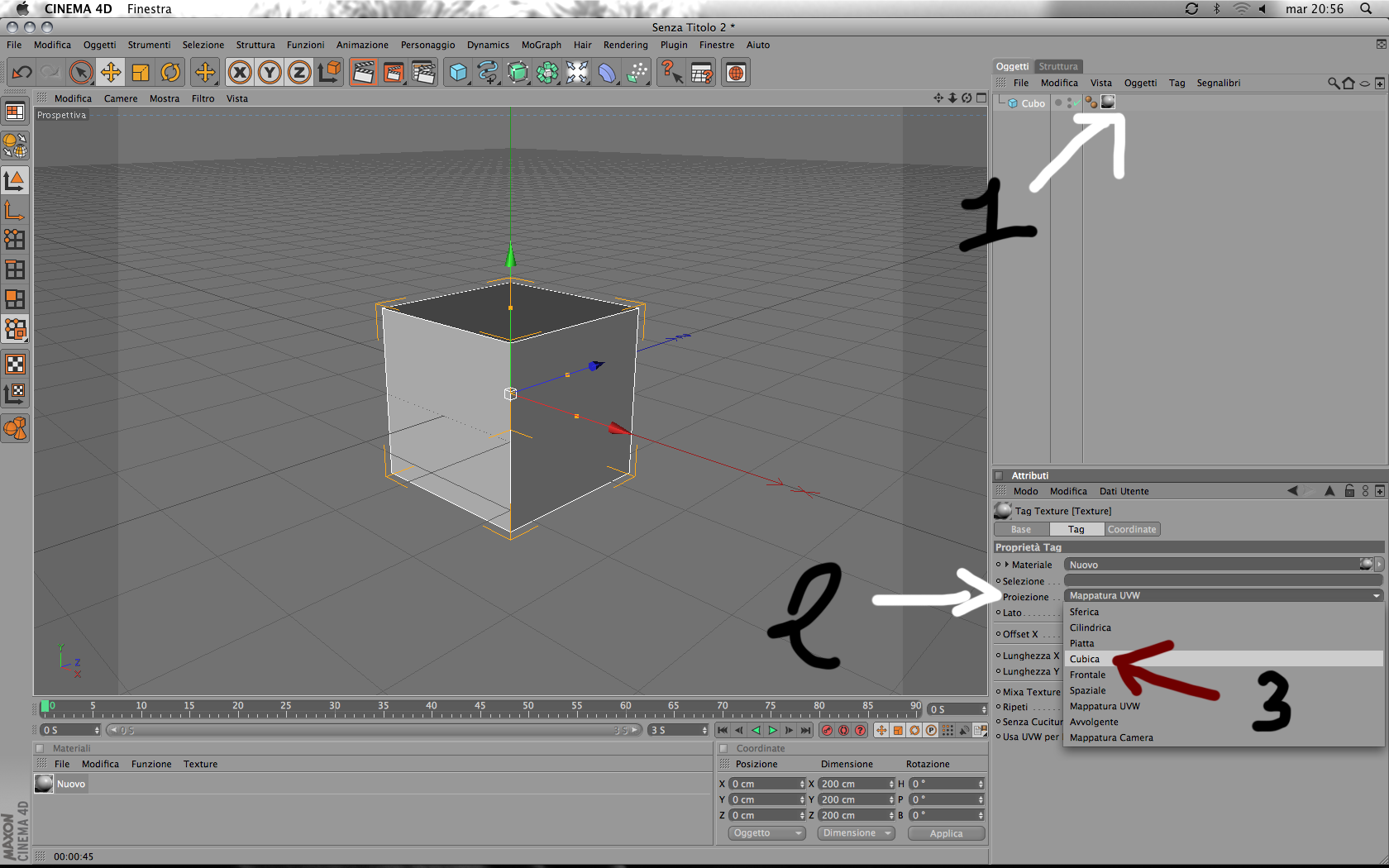
Task: Play the animation forward
Action: (x=772, y=730)
